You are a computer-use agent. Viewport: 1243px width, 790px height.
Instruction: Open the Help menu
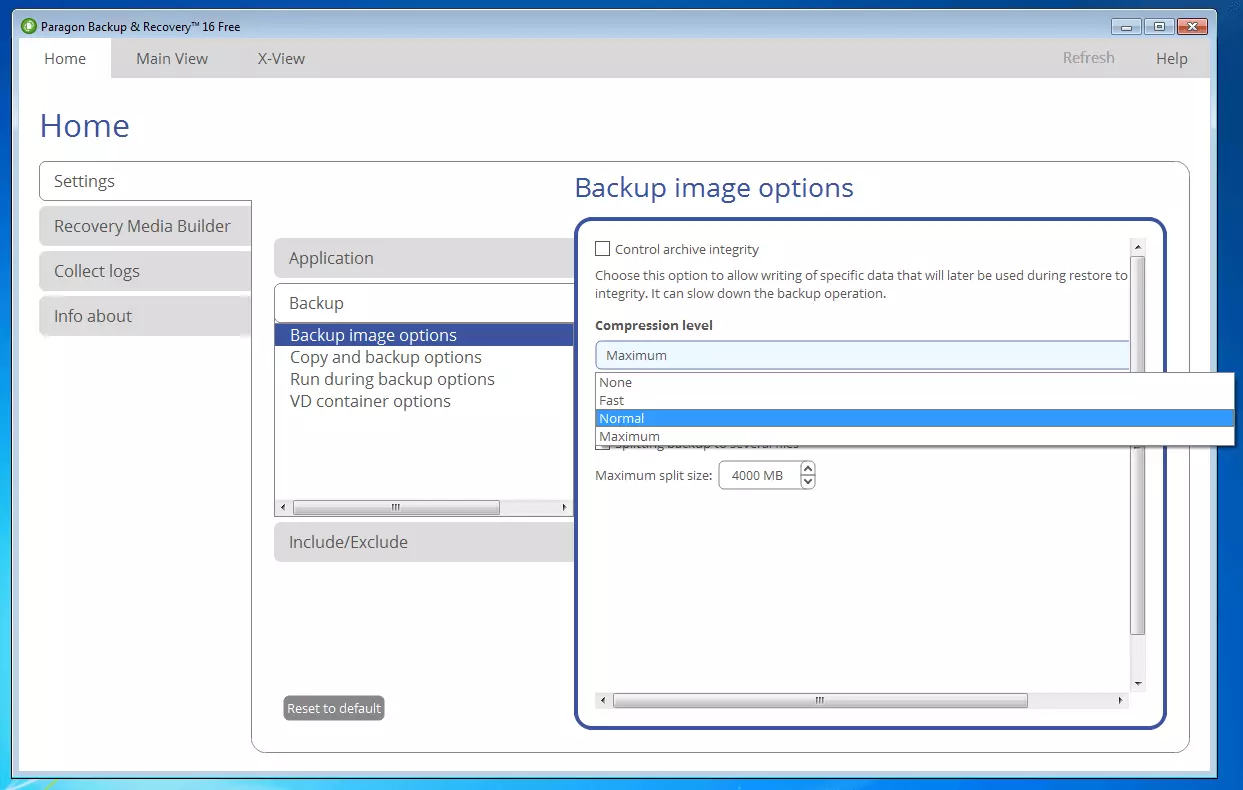[x=1171, y=59]
